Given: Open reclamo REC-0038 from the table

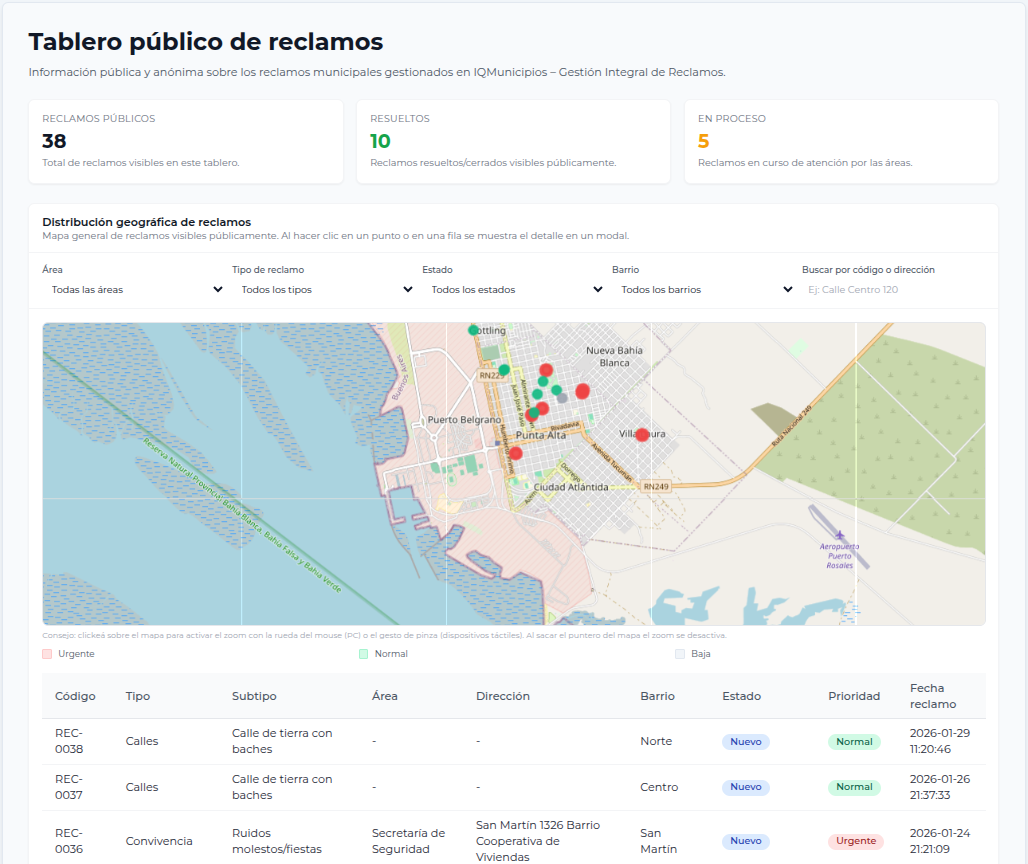Looking at the screenshot, I should coord(68,741).
